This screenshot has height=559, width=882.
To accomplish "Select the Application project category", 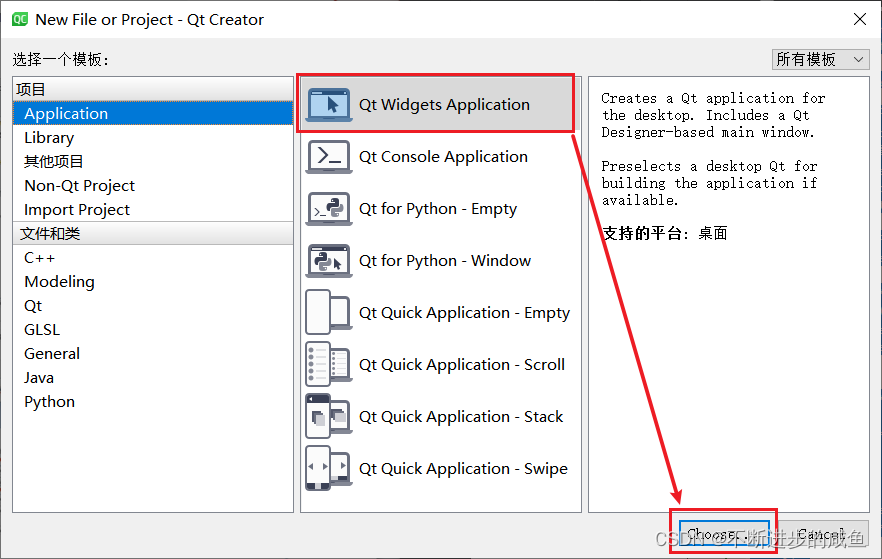I will click(x=153, y=114).
